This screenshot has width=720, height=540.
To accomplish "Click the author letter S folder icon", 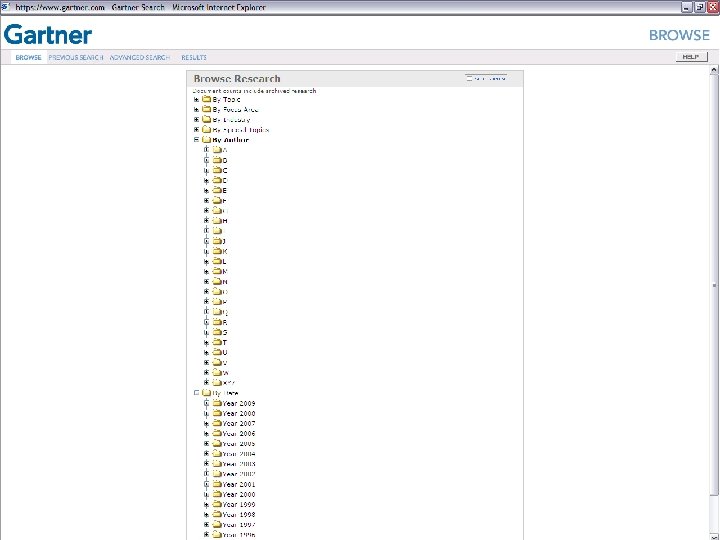I will click(x=217, y=332).
